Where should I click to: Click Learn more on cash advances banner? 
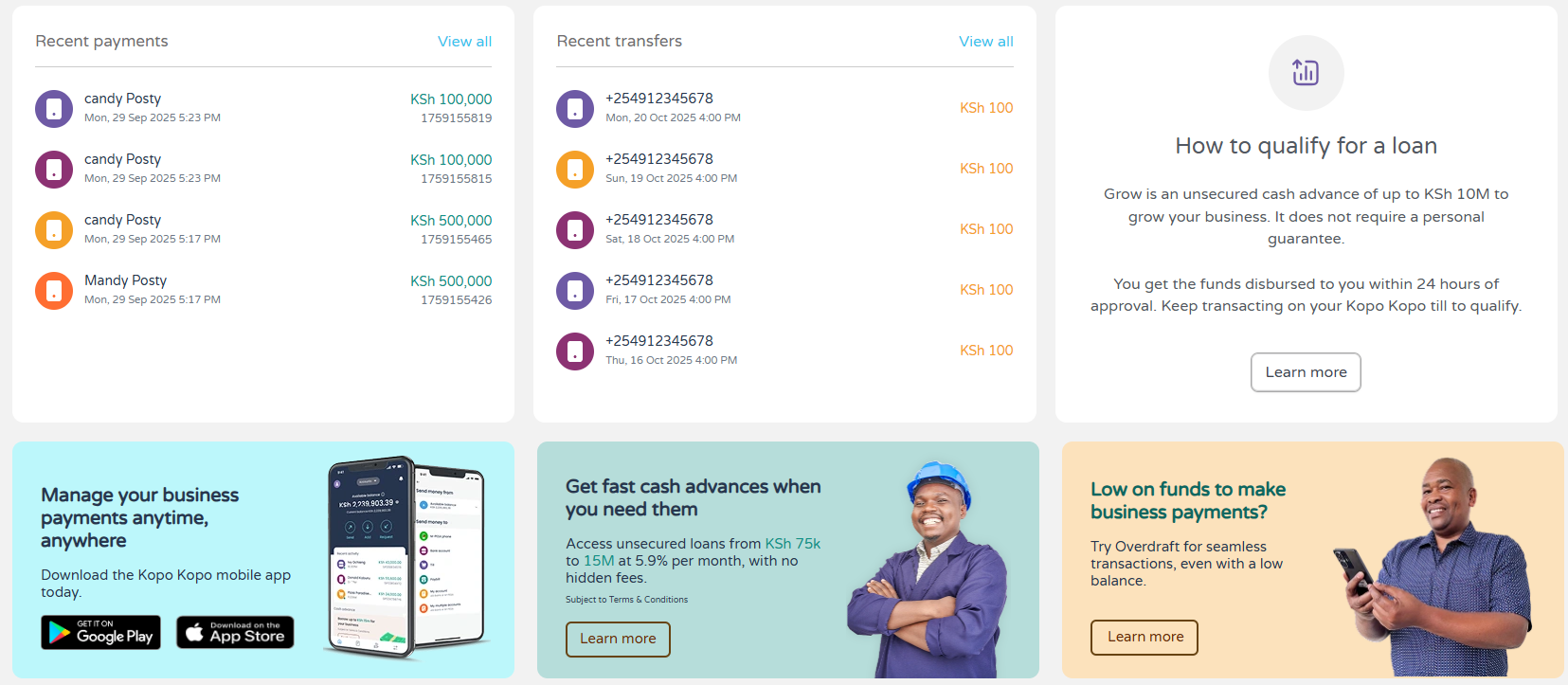(618, 639)
